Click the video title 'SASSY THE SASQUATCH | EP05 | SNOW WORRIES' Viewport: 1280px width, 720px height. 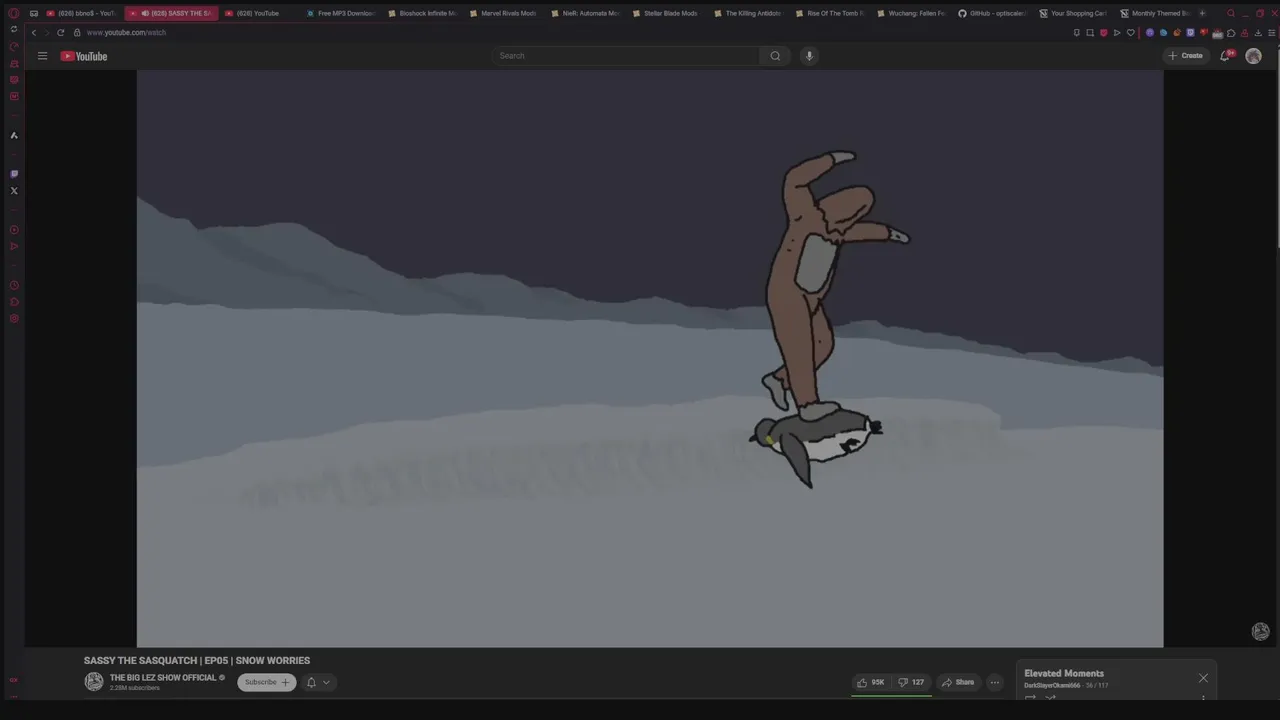197,660
